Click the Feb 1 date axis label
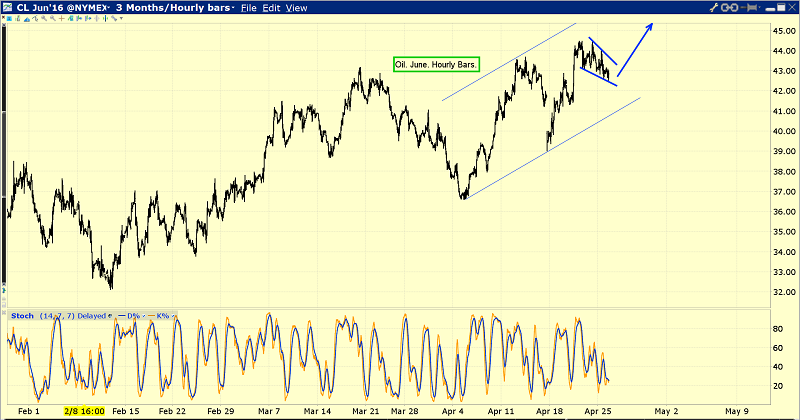This screenshot has height=420, width=800. pyautogui.click(x=29, y=411)
